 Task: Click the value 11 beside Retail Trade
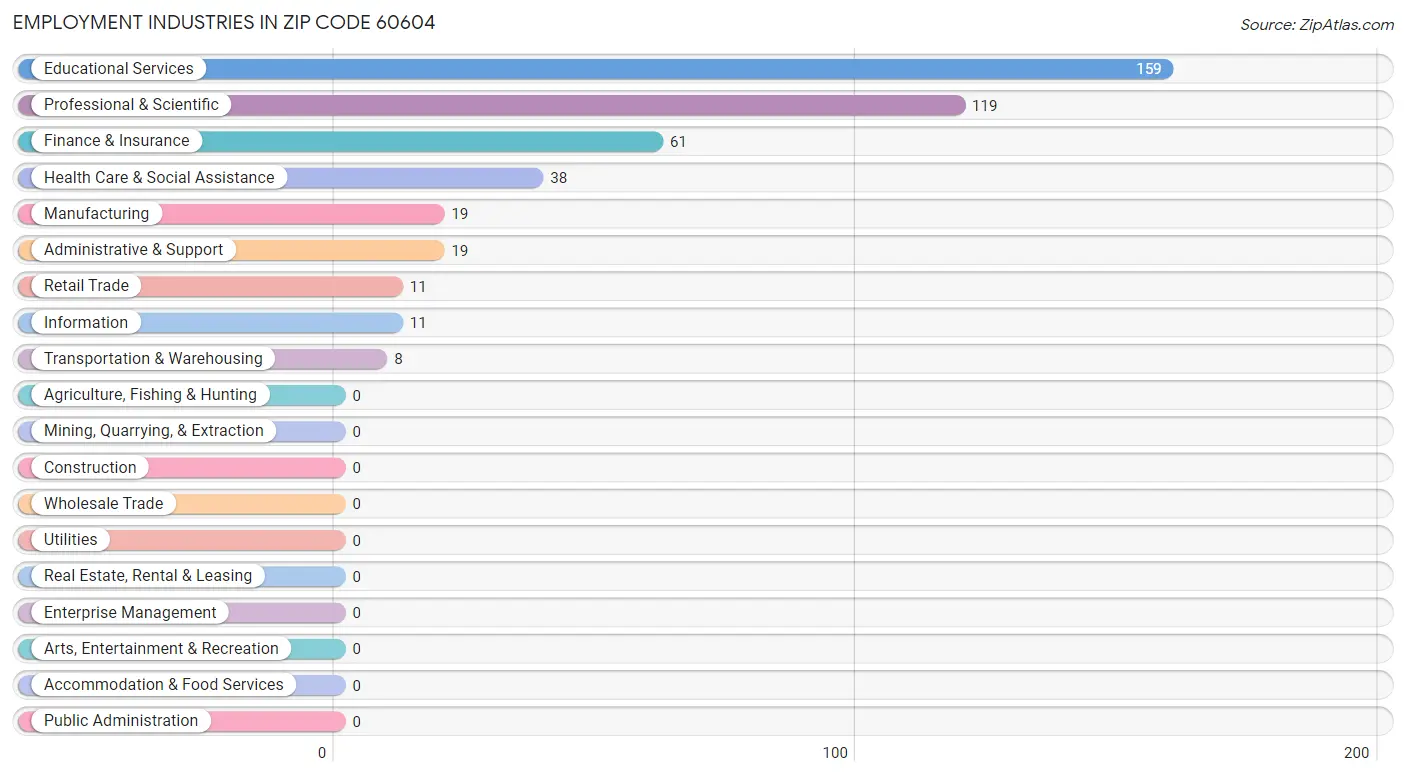(x=418, y=287)
